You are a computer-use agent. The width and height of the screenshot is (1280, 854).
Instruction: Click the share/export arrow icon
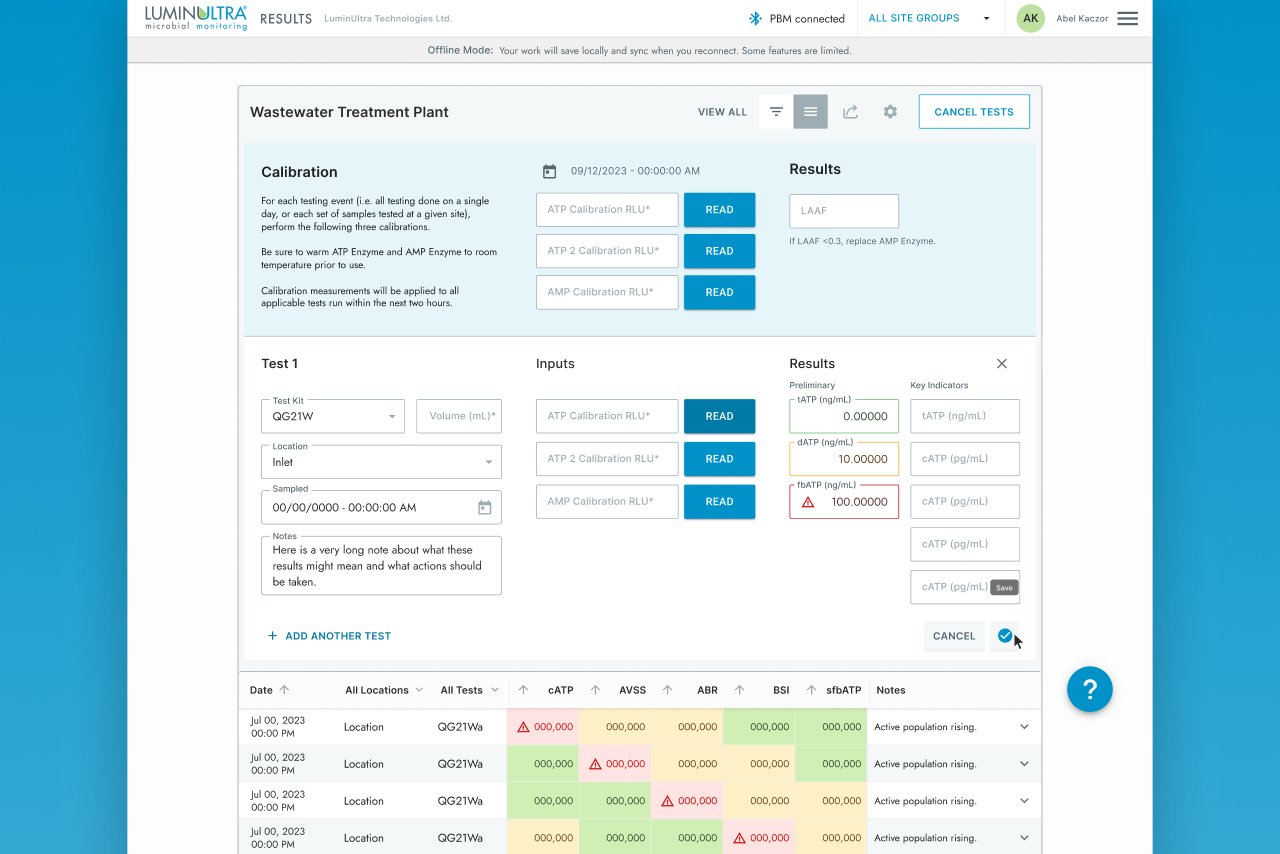coord(850,112)
